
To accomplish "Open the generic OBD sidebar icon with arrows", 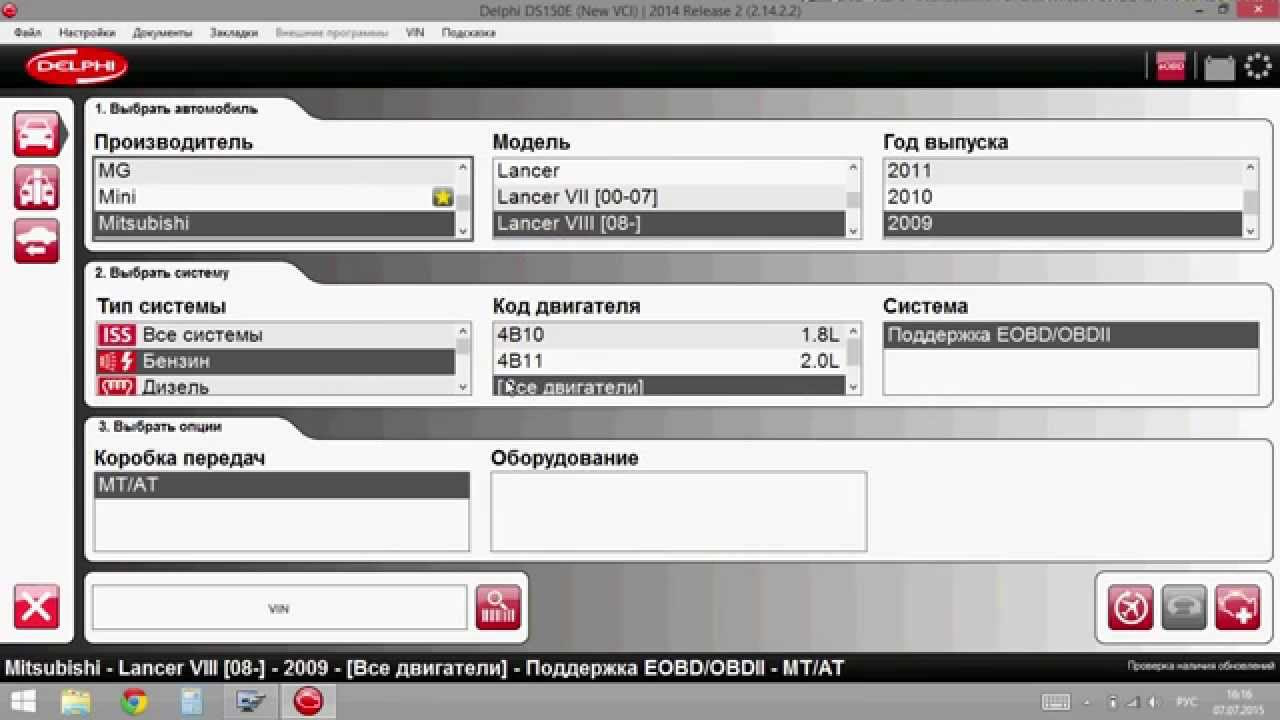I will (x=36, y=241).
